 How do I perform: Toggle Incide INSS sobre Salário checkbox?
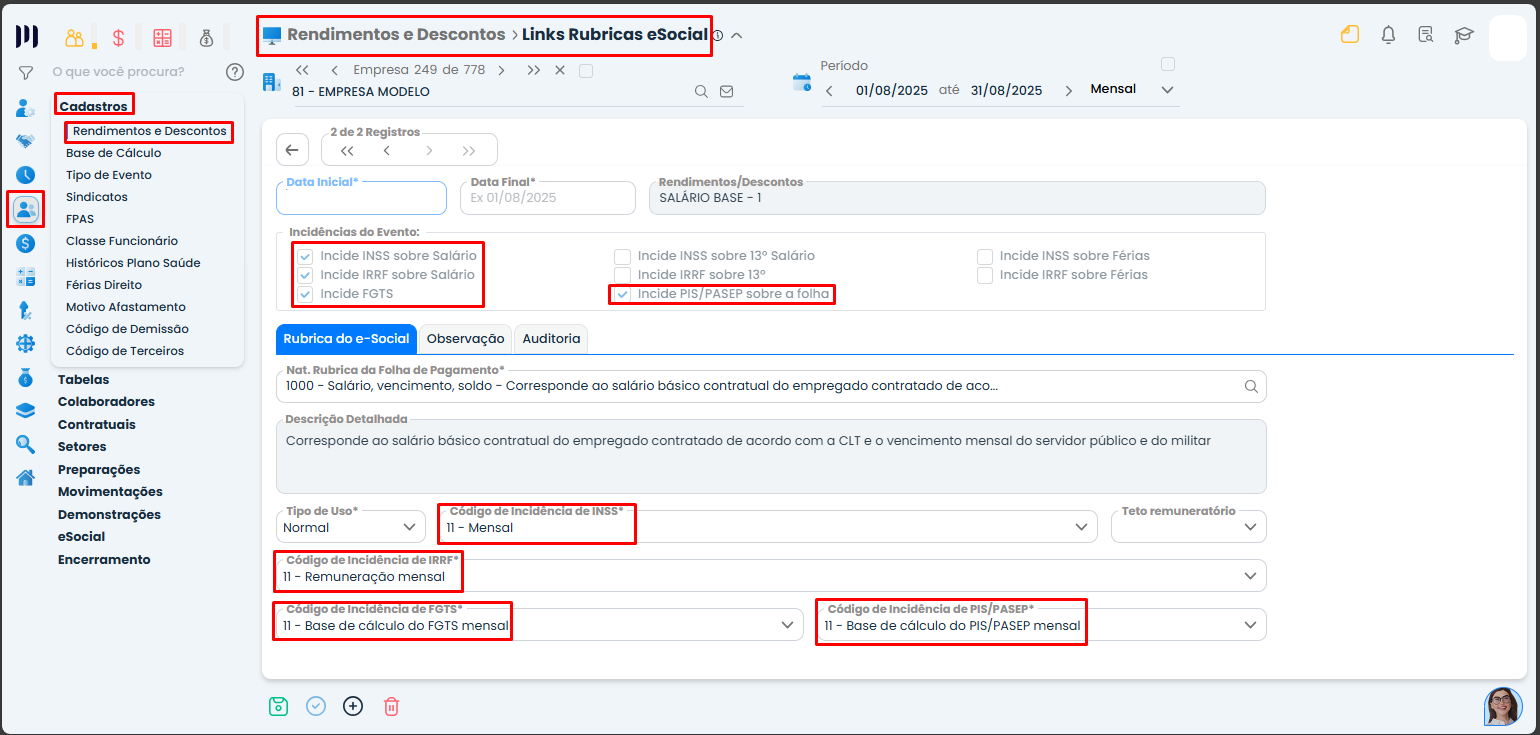click(x=305, y=256)
